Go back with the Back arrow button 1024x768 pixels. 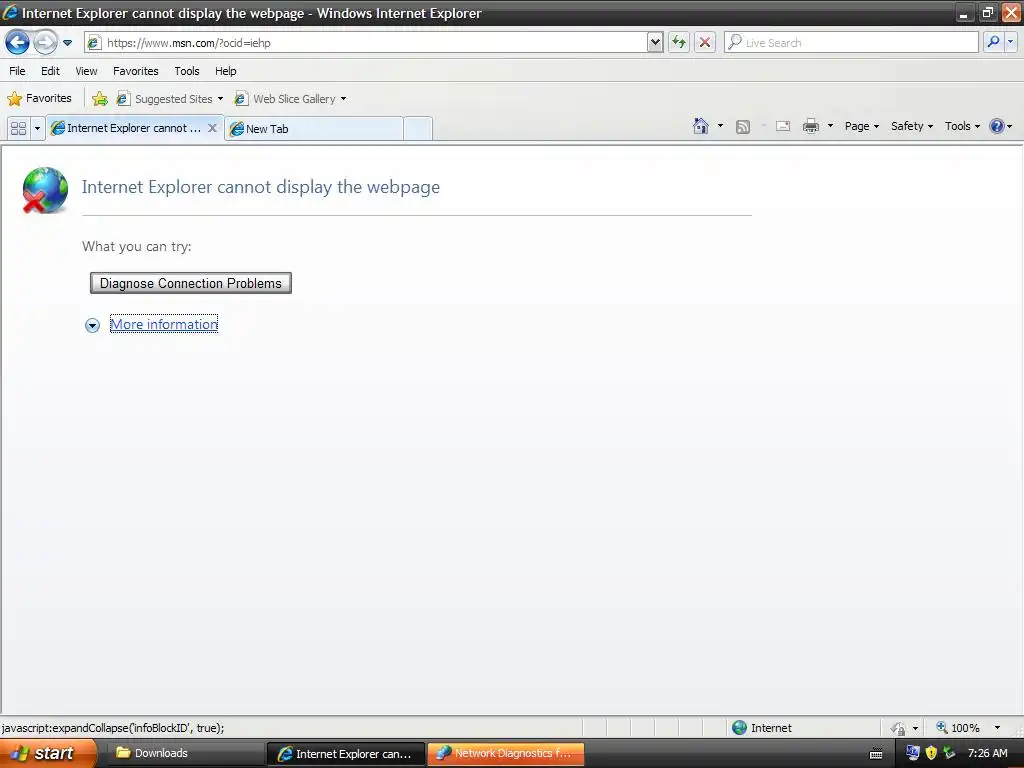[x=18, y=43]
